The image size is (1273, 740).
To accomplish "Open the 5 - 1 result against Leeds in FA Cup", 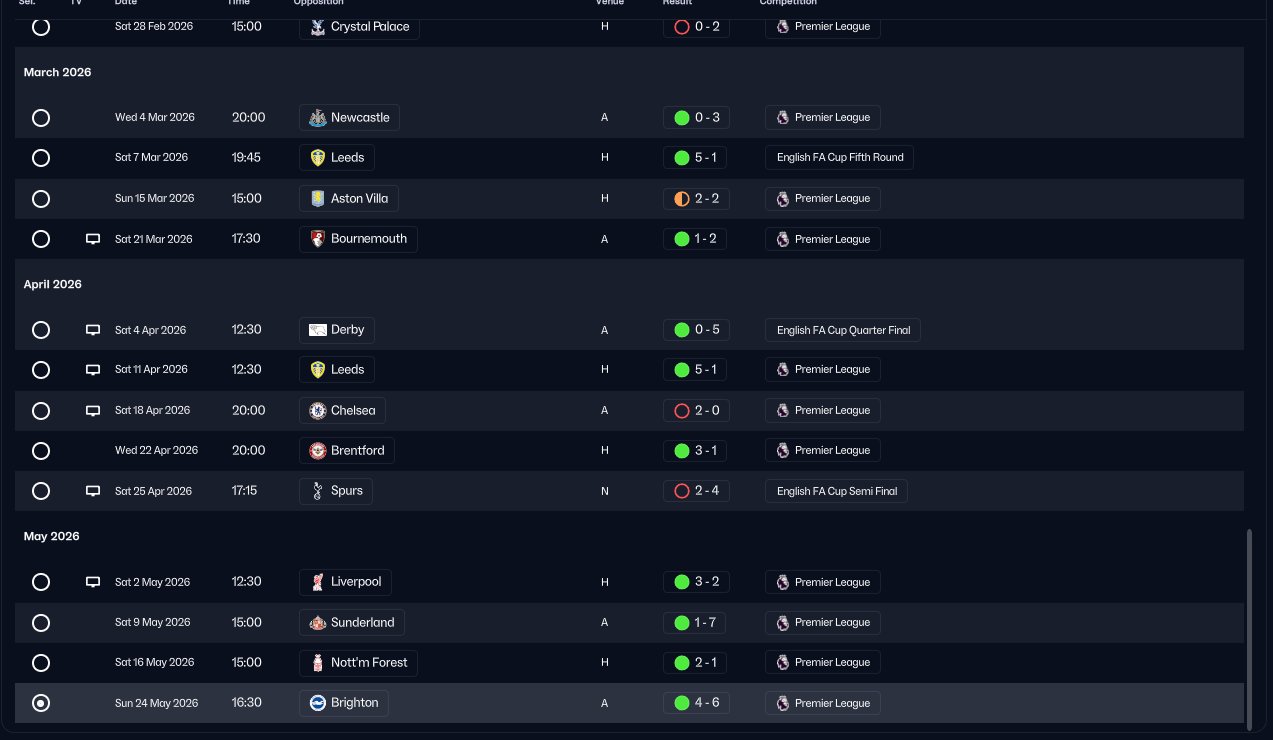I will coord(696,158).
